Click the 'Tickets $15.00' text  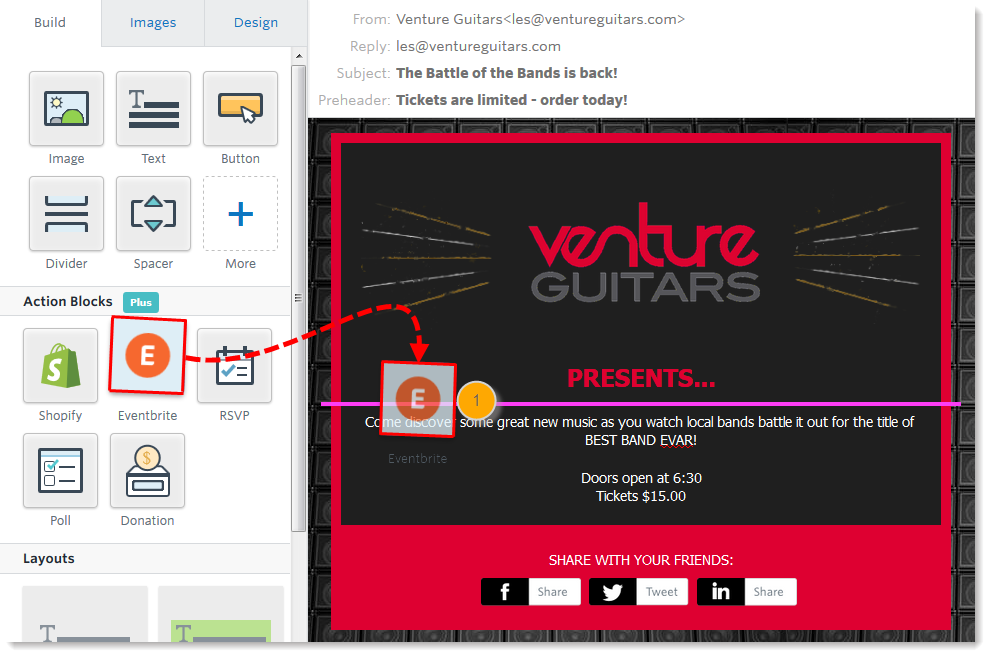(x=641, y=497)
